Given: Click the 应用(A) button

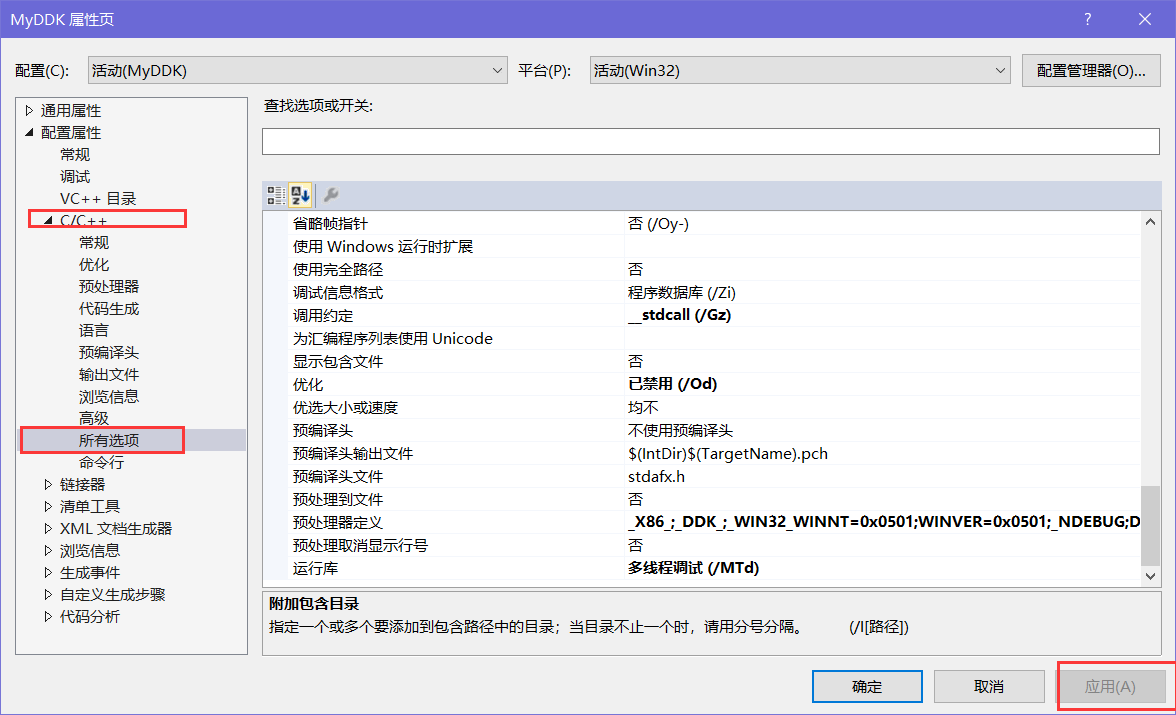Looking at the screenshot, I should pyautogui.click(x=1110, y=686).
